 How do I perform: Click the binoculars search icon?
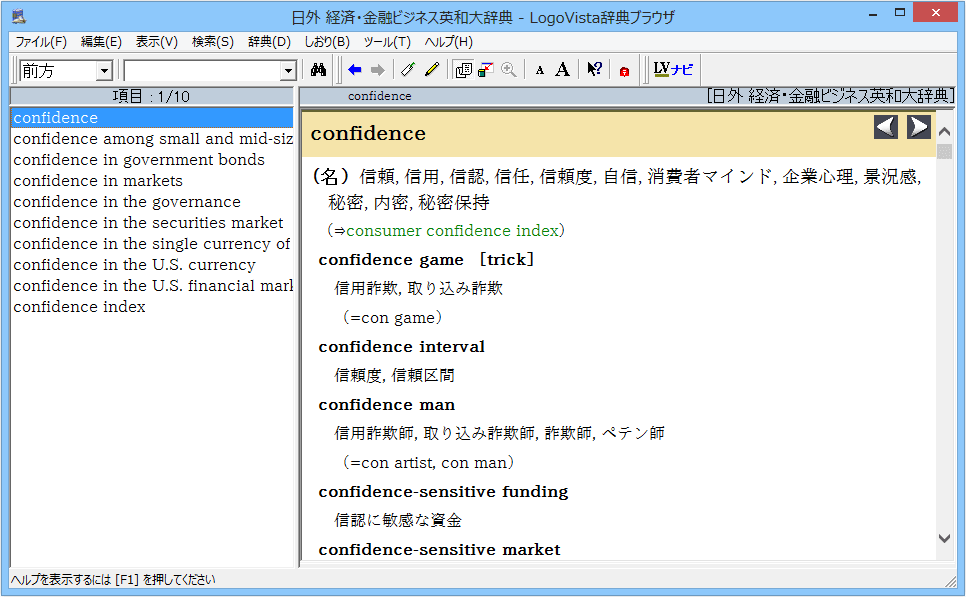click(318, 70)
